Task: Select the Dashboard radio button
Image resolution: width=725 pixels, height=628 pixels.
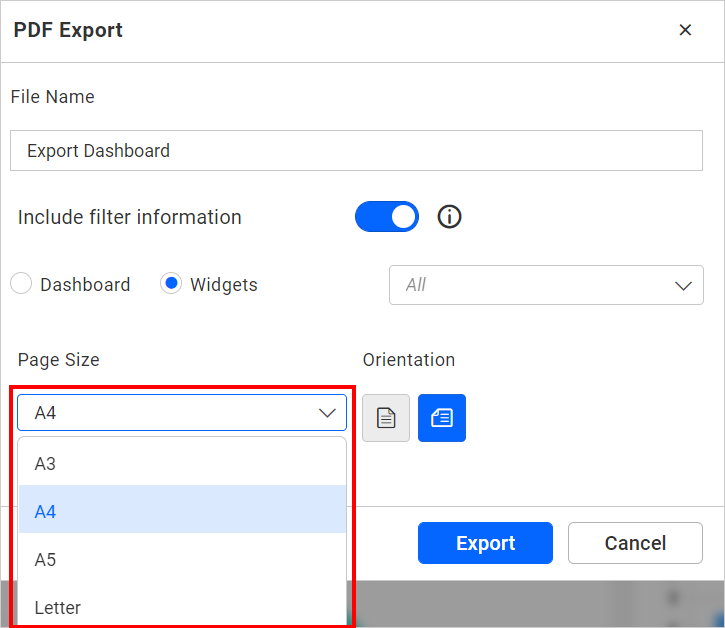Action: coord(21,283)
